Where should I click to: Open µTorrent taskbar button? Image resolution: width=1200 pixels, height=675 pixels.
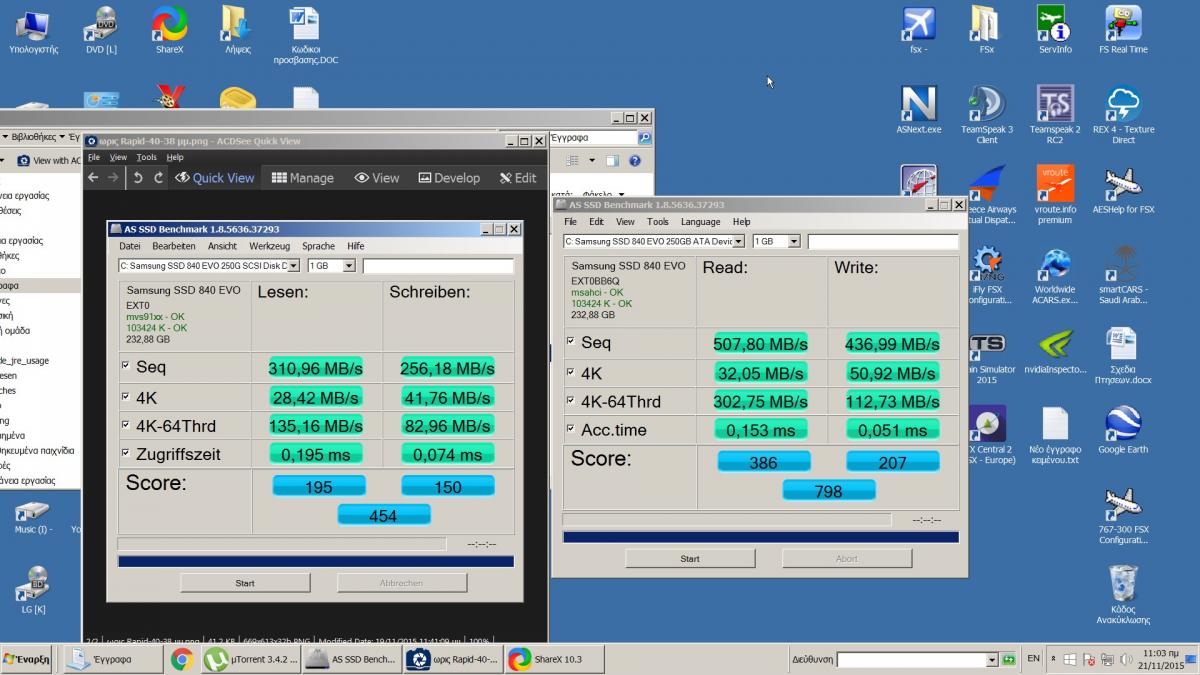pyautogui.click(x=250, y=659)
